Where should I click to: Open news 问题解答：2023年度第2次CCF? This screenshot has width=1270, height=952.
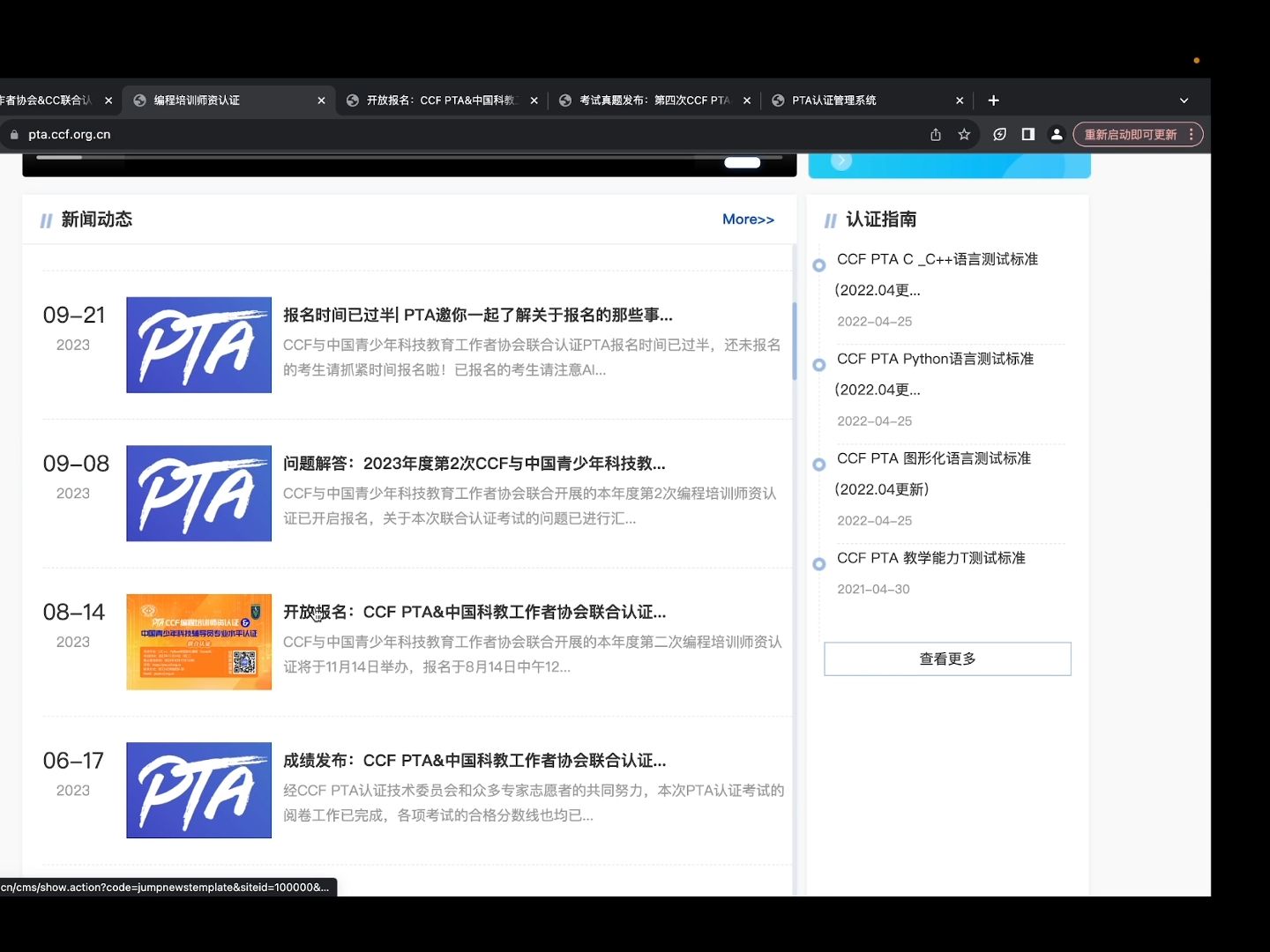click(x=474, y=464)
